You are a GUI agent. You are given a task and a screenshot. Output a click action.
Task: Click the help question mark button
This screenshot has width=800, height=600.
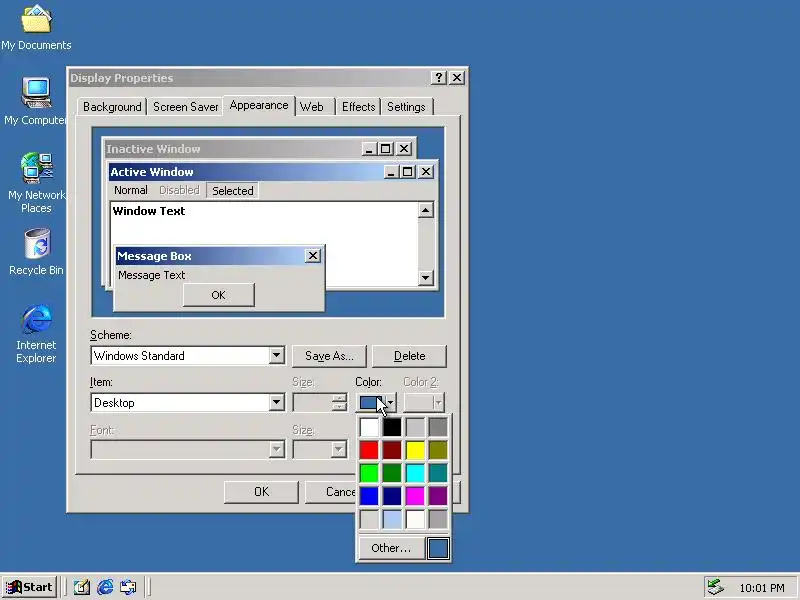click(x=438, y=78)
